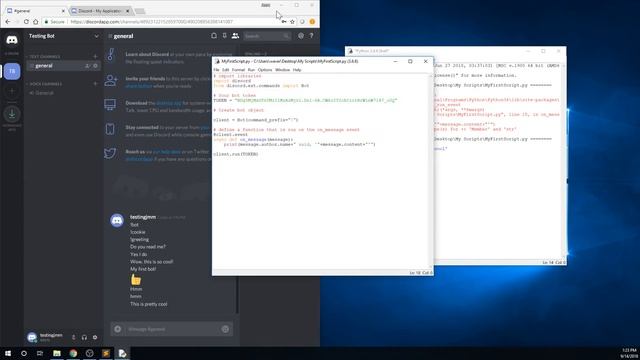Click the Invite your friends person icon

click(110, 80)
